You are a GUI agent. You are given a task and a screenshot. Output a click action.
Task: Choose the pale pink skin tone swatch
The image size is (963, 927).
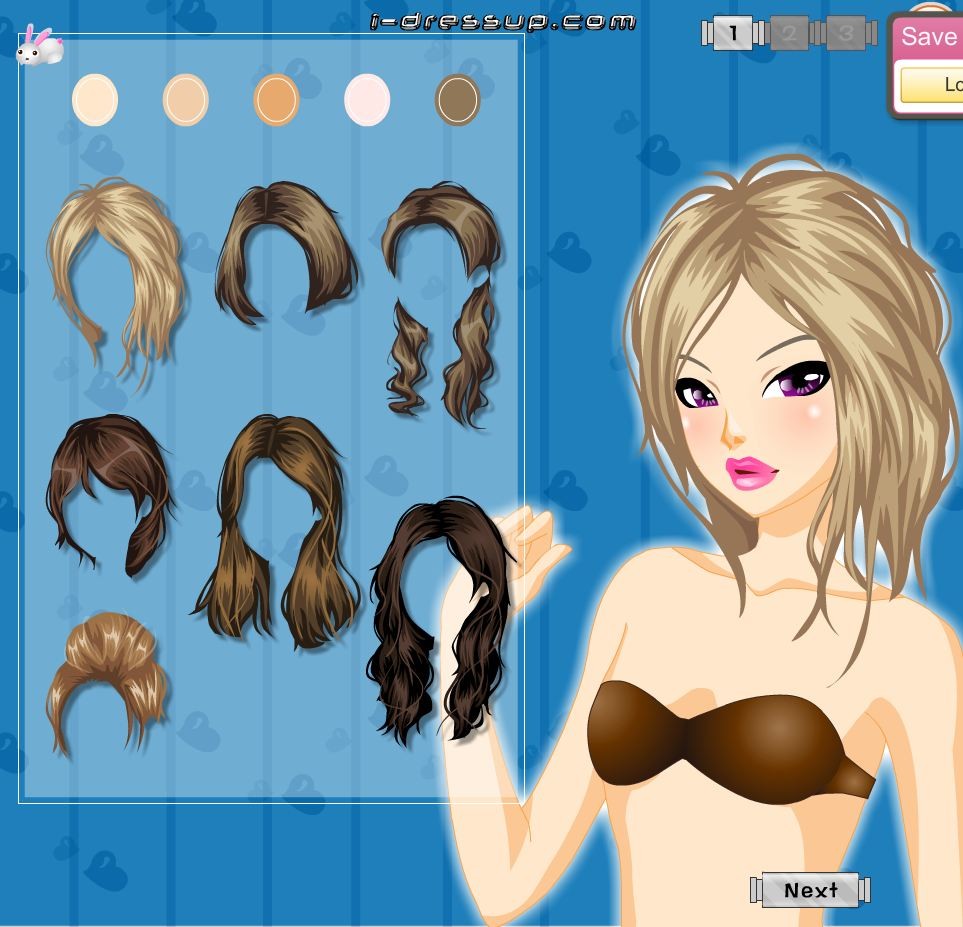[367, 101]
